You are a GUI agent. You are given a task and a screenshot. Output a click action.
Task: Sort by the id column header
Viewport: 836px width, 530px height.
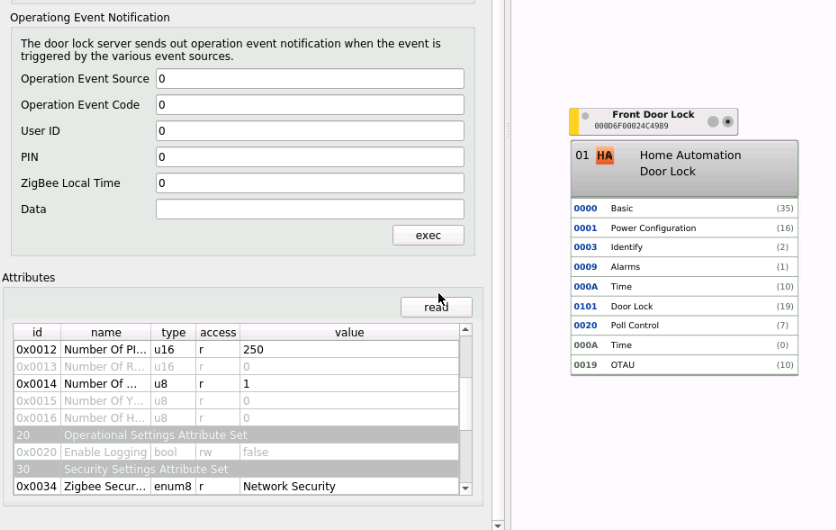click(x=37, y=332)
